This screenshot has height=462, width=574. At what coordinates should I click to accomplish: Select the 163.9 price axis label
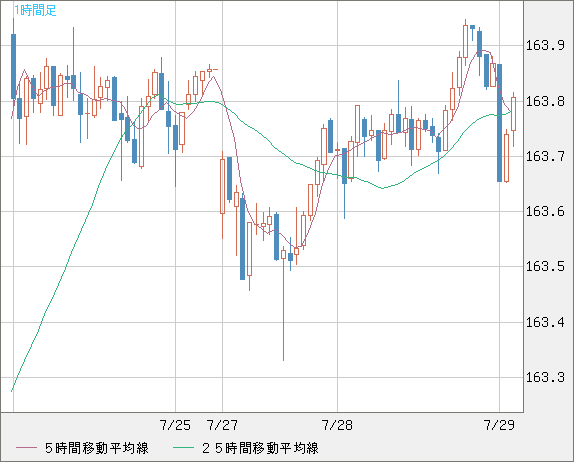tap(545, 46)
